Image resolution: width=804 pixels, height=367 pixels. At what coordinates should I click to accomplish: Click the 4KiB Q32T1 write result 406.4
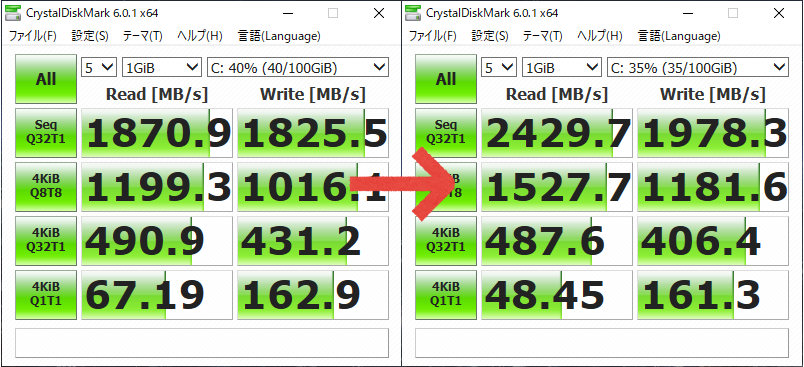click(x=713, y=241)
